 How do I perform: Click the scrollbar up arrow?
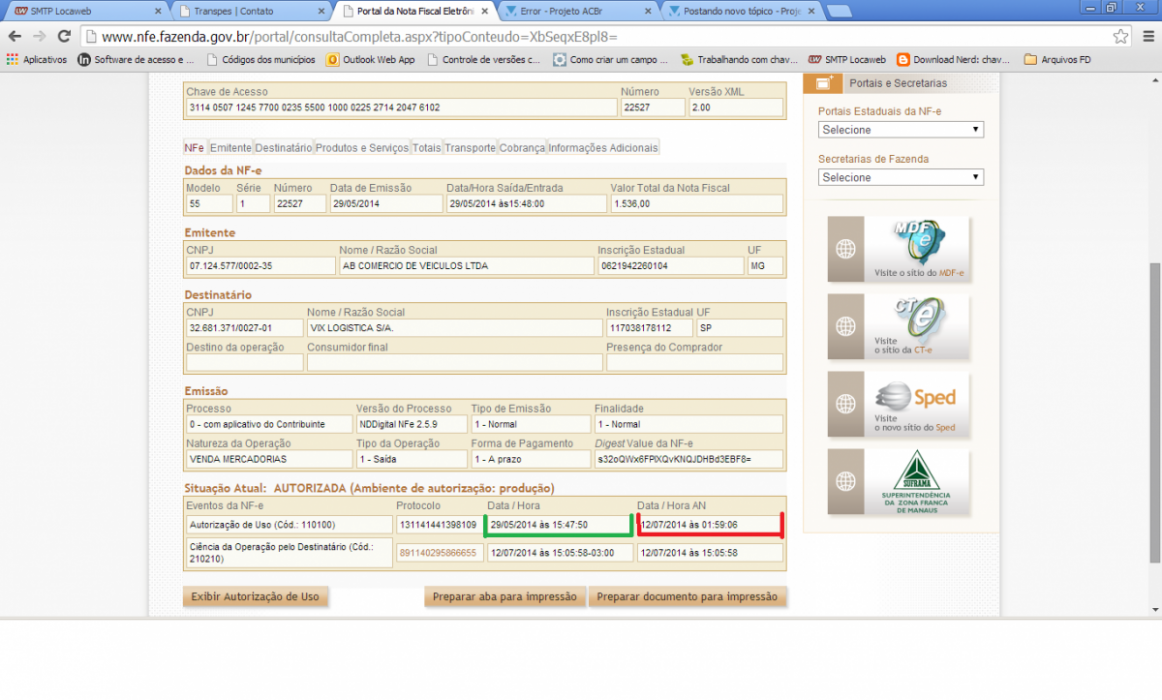coord(1155,80)
